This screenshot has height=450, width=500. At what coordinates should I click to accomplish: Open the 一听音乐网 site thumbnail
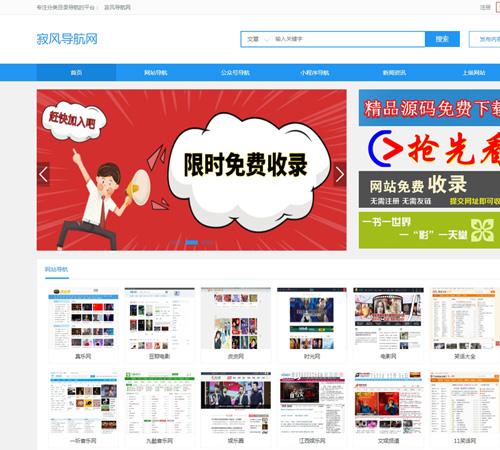(x=83, y=403)
